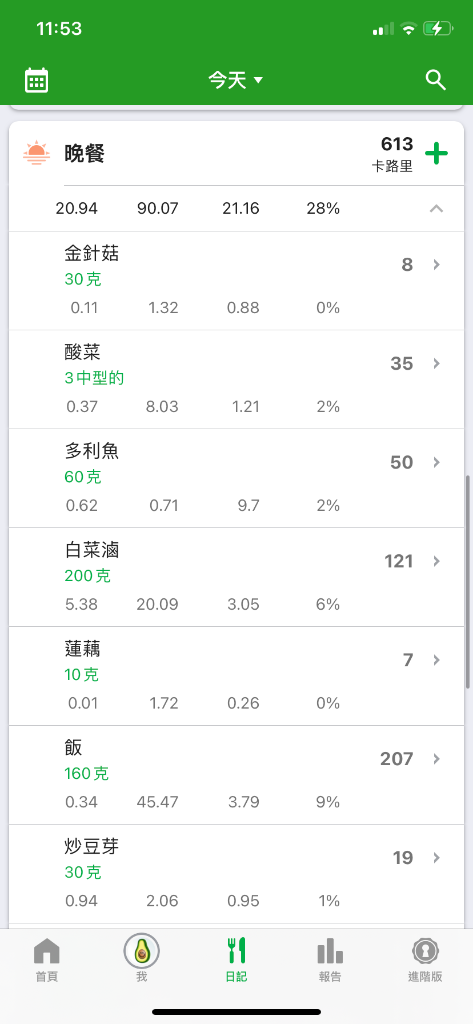473x1024 pixels.
Task: Open the reports bar chart icon
Action: 330,951
